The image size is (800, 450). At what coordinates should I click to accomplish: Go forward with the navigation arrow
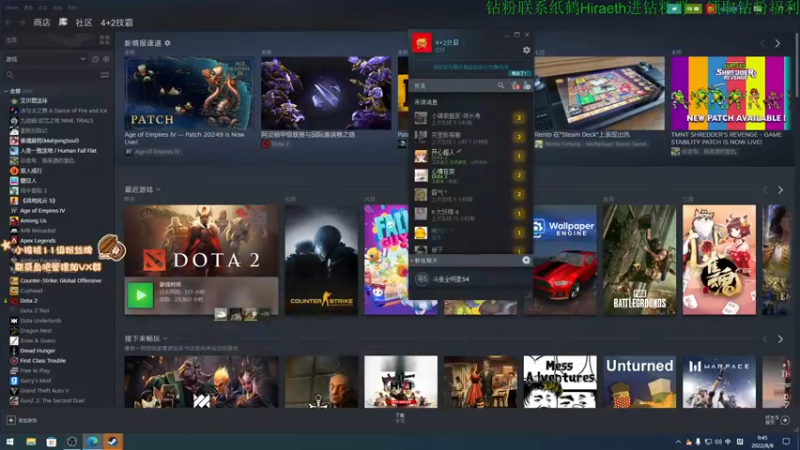tap(22, 22)
